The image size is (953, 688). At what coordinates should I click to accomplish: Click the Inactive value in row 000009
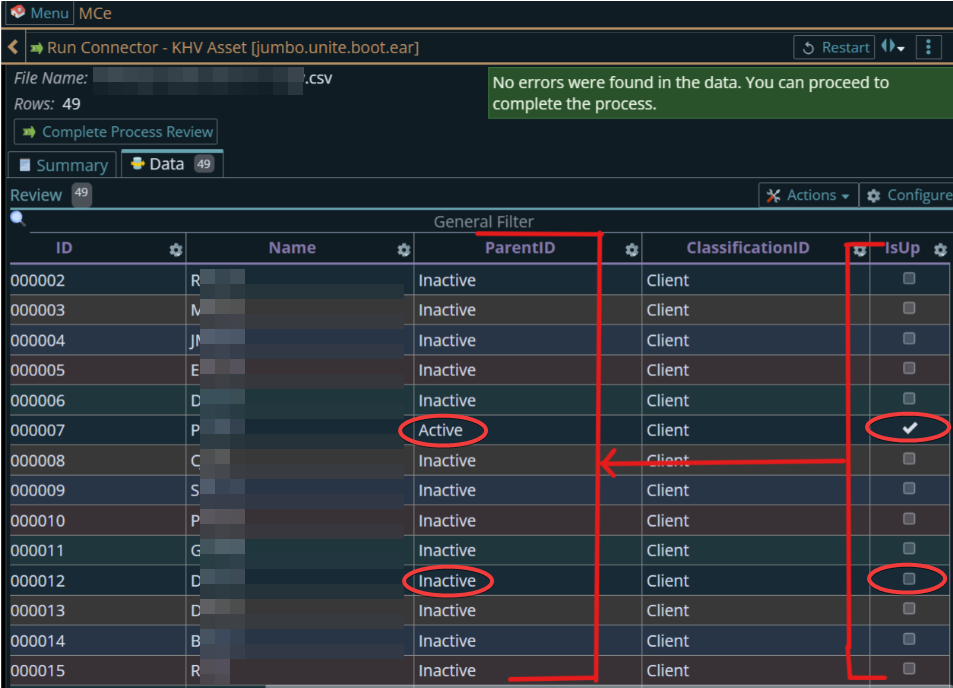447,490
